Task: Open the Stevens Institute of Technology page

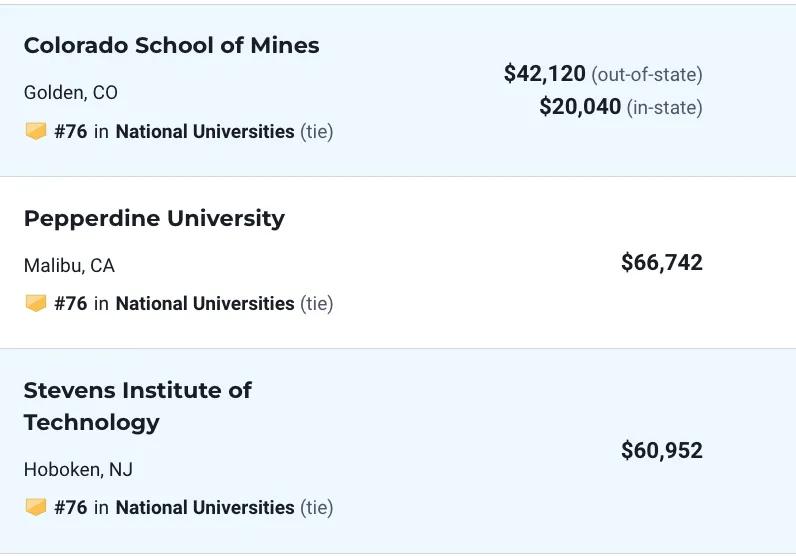Action: pyautogui.click(x=138, y=406)
